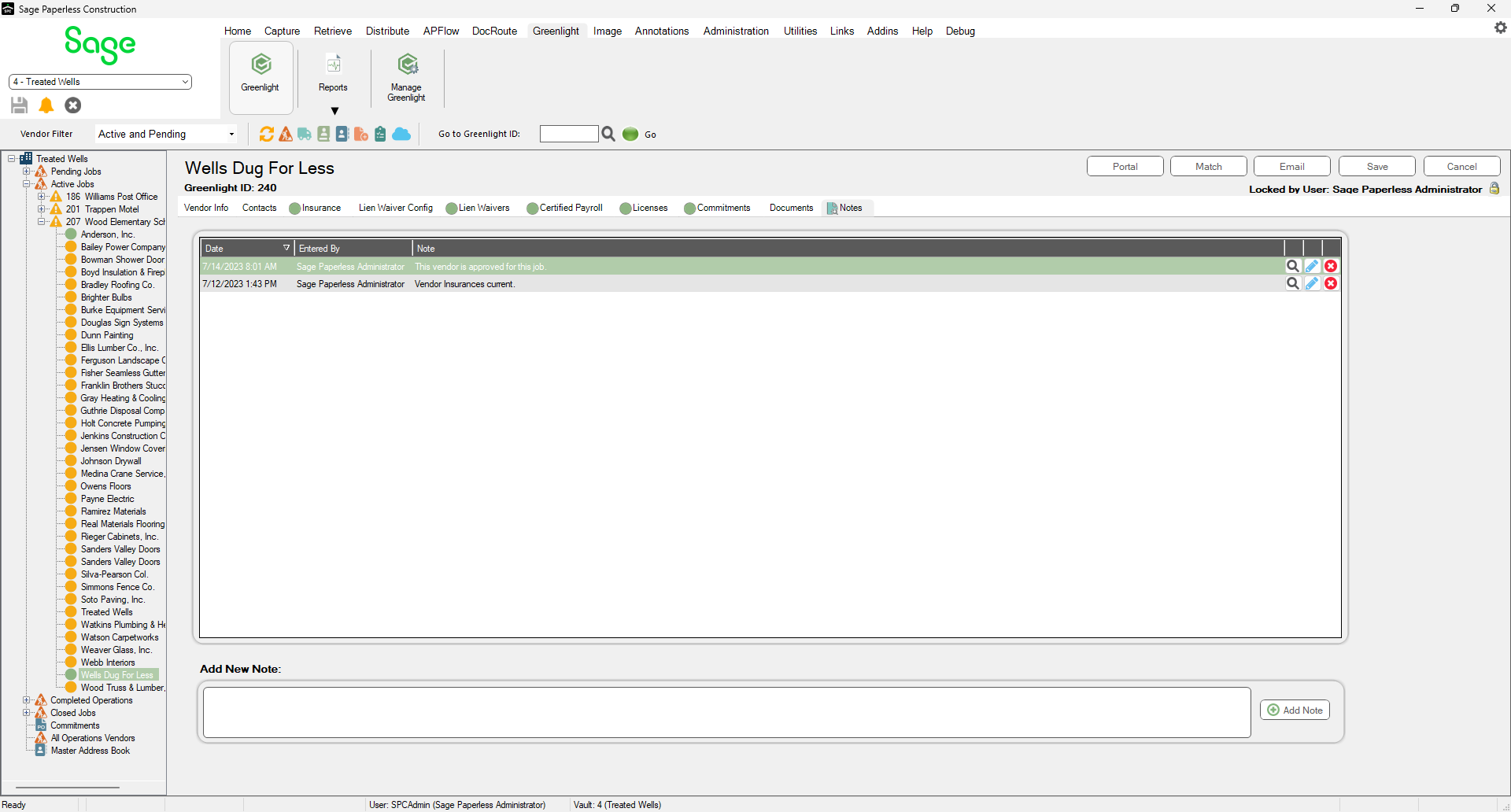Click the blue address book toolbar icon
This screenshot has height=812, width=1511.
pyautogui.click(x=342, y=134)
